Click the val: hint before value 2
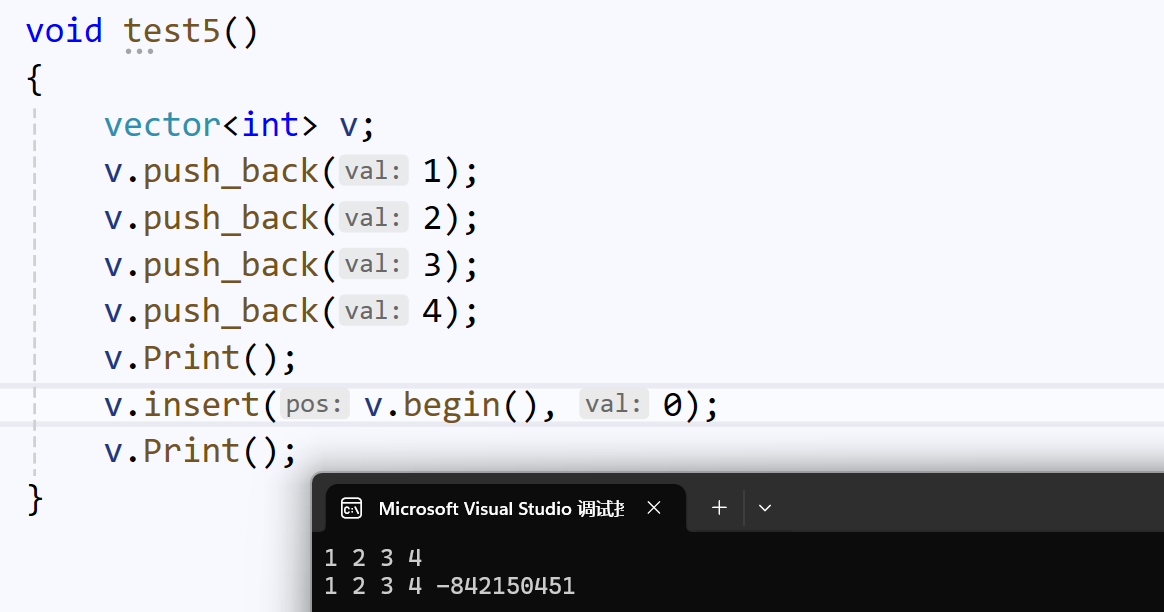The width and height of the screenshot is (1164, 612). coord(373,218)
